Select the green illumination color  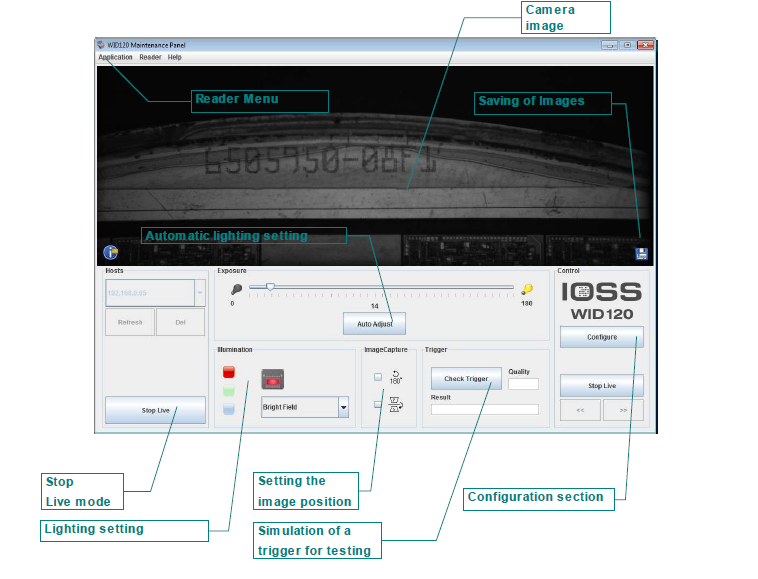tap(229, 391)
